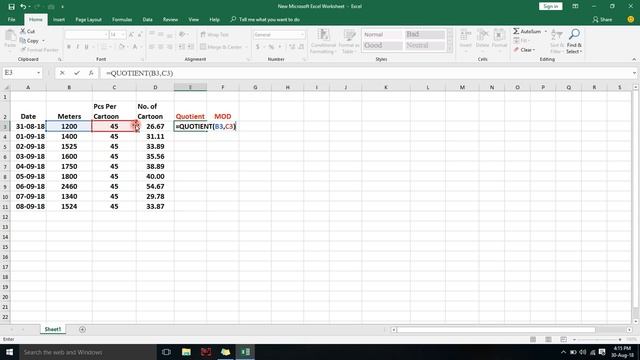The height and width of the screenshot is (360, 640).
Task: Open the File tab
Action: point(11,19)
